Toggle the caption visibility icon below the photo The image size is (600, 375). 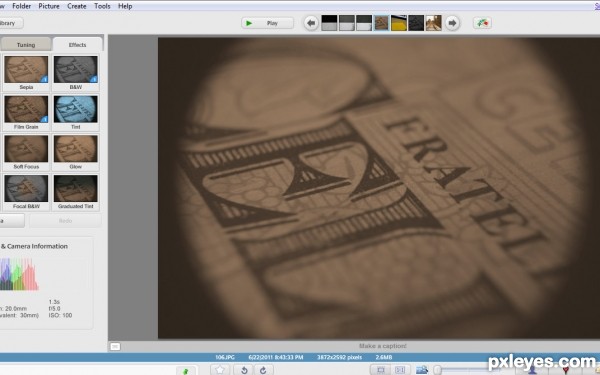[115, 346]
